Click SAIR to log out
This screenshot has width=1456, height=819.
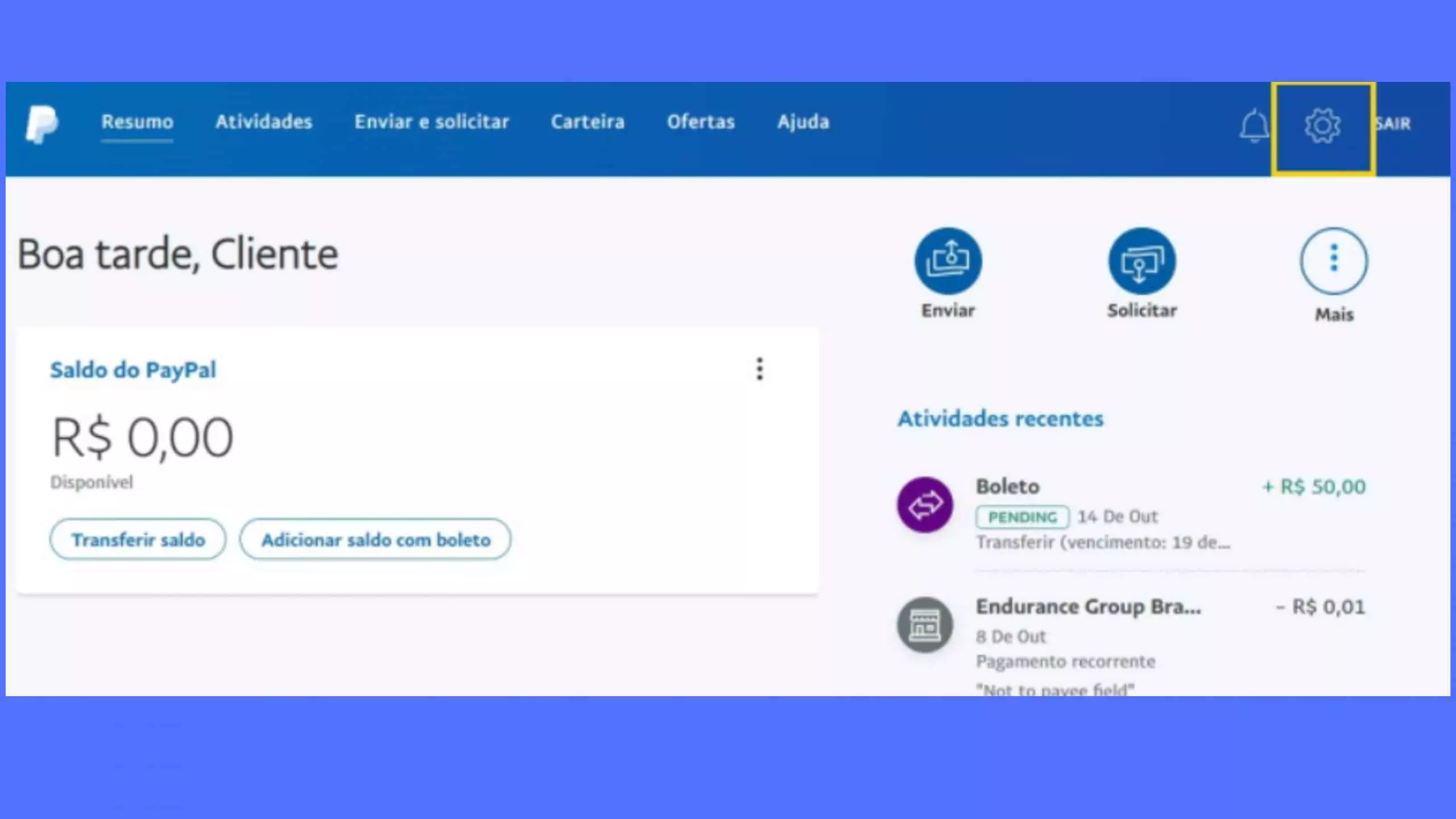point(1393,123)
